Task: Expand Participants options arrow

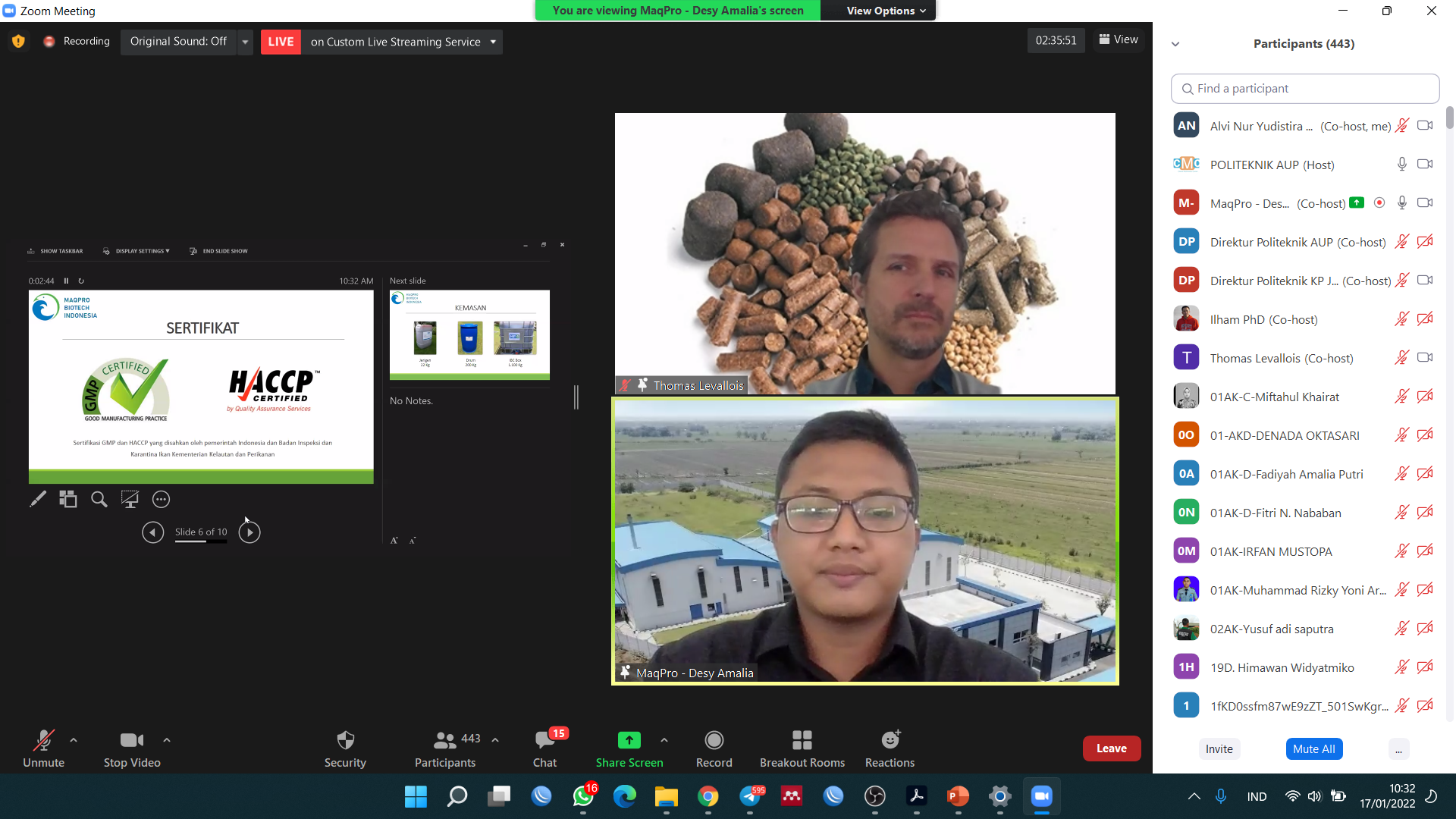Action: tap(495, 739)
